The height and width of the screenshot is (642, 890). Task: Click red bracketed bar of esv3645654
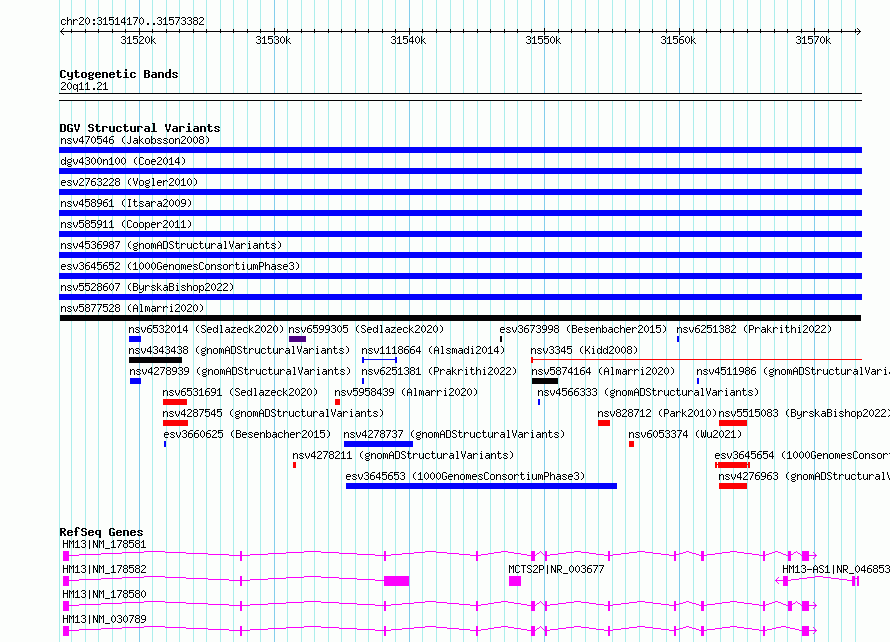point(732,465)
